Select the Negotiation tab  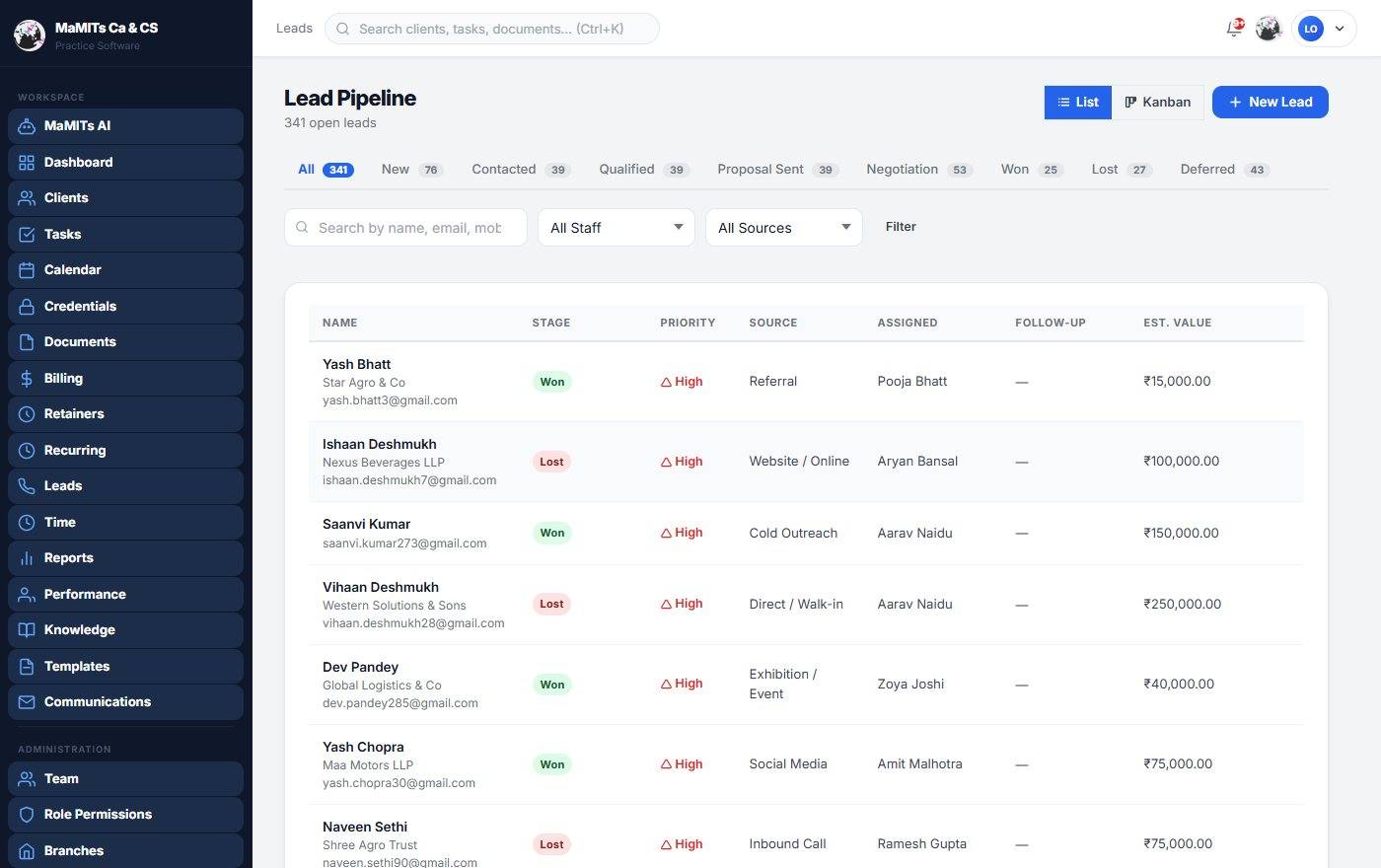coord(919,170)
